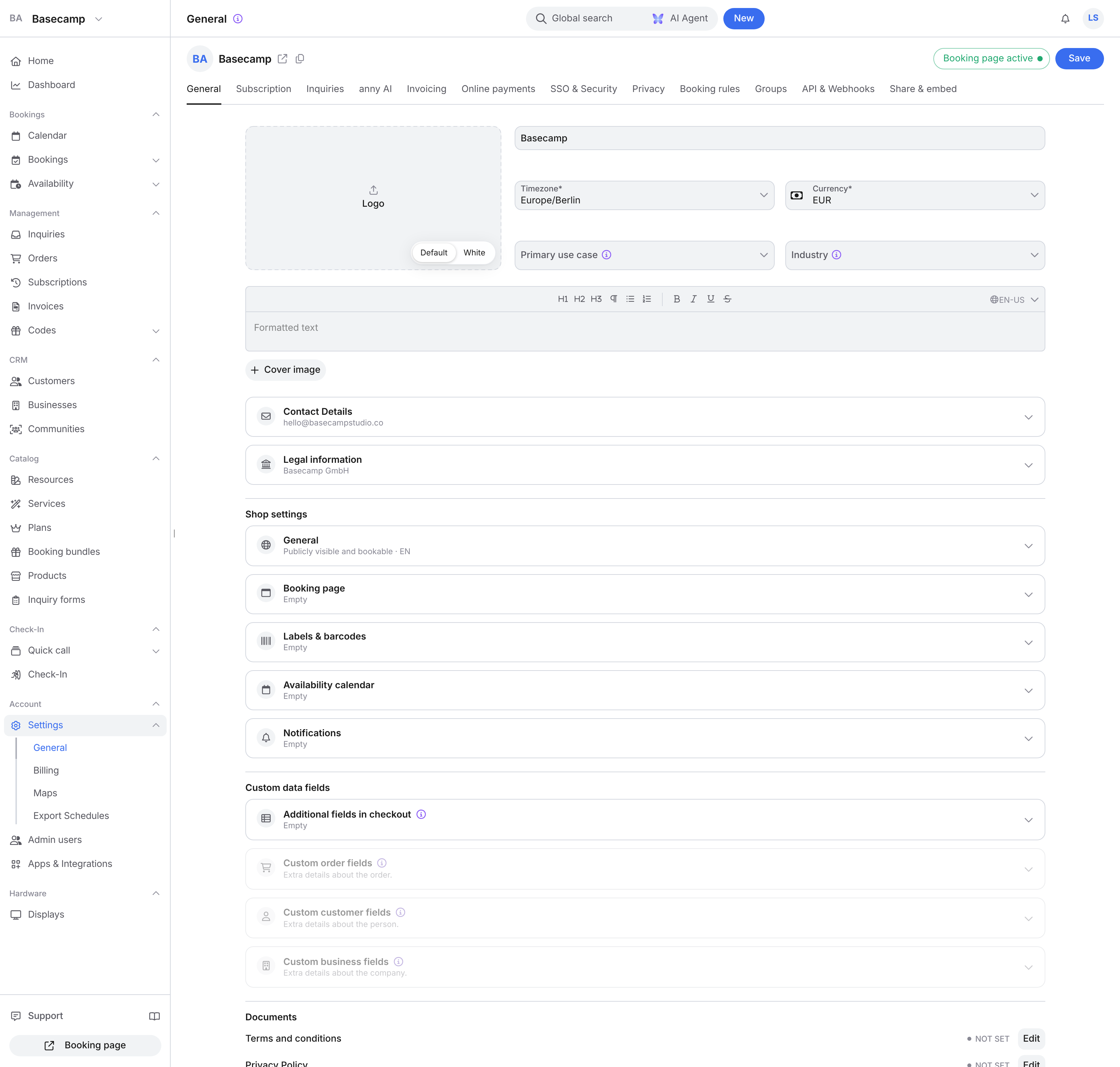This screenshot has height=1067, width=1120.
Task: Open Timezone dropdown
Action: 644,195
